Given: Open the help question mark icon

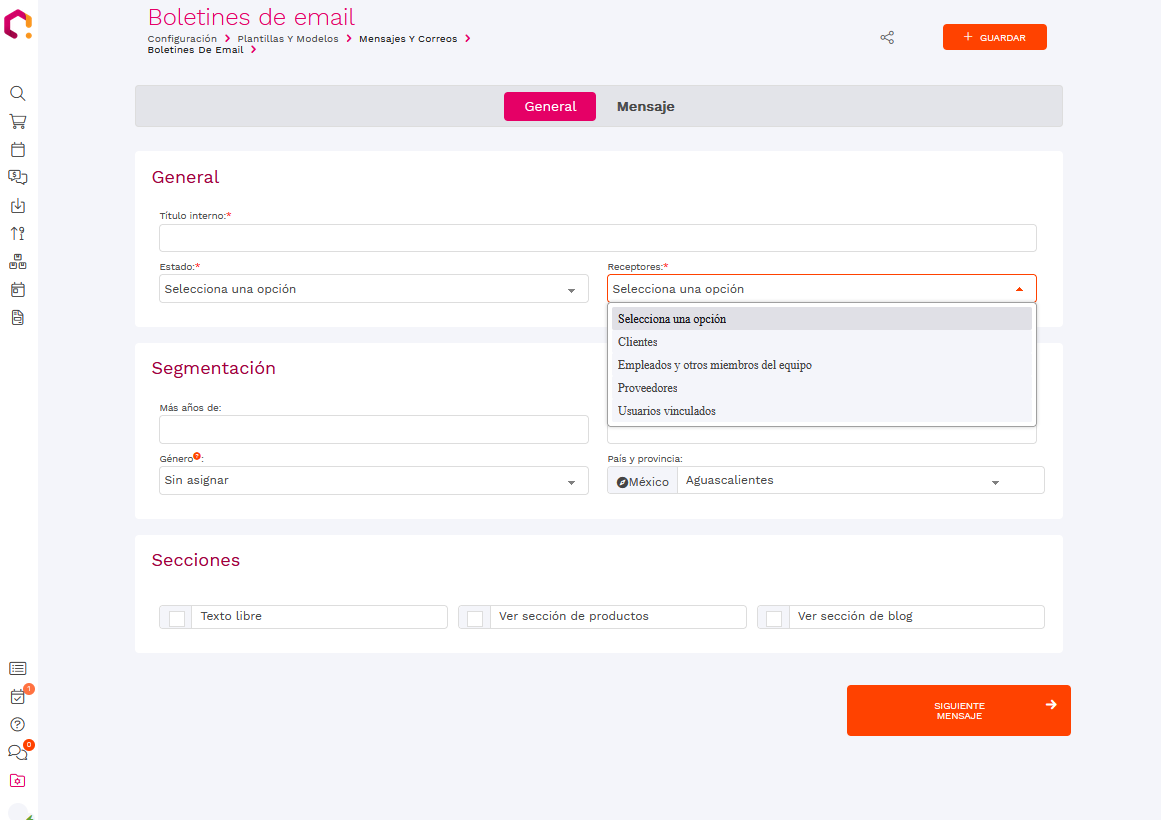Looking at the screenshot, I should 17,725.
